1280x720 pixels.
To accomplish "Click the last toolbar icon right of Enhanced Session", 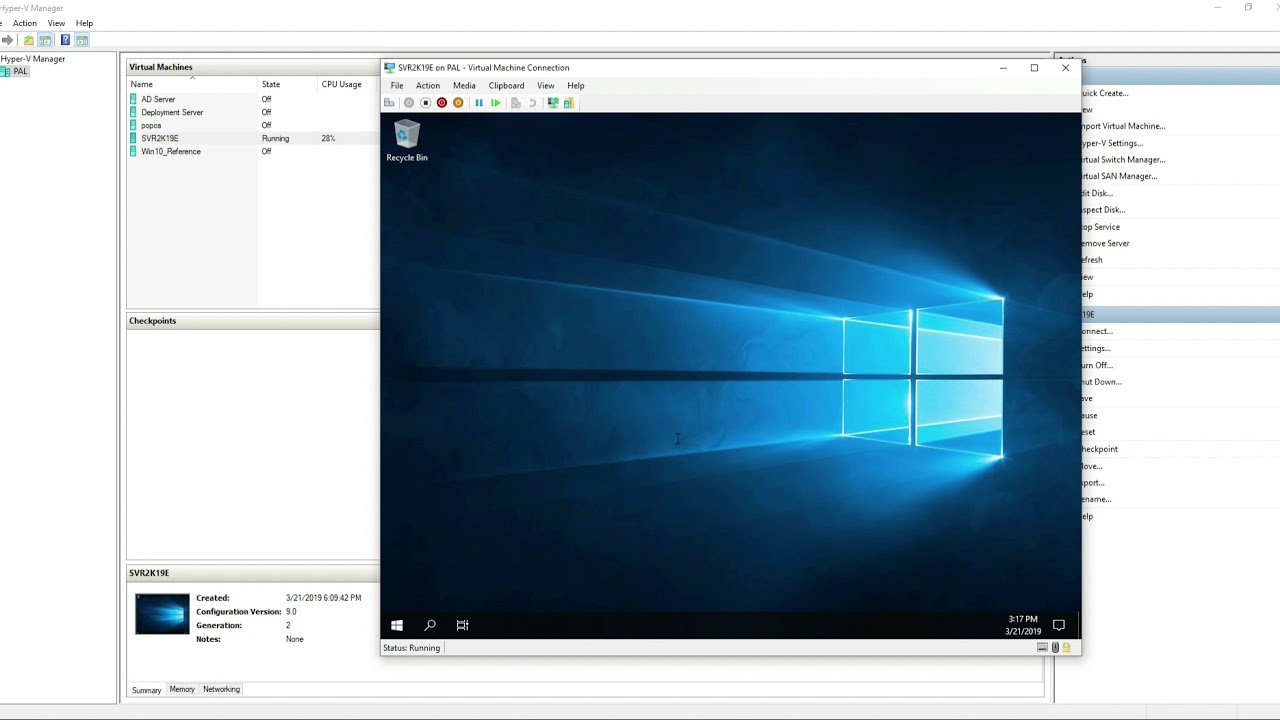I will 568,103.
